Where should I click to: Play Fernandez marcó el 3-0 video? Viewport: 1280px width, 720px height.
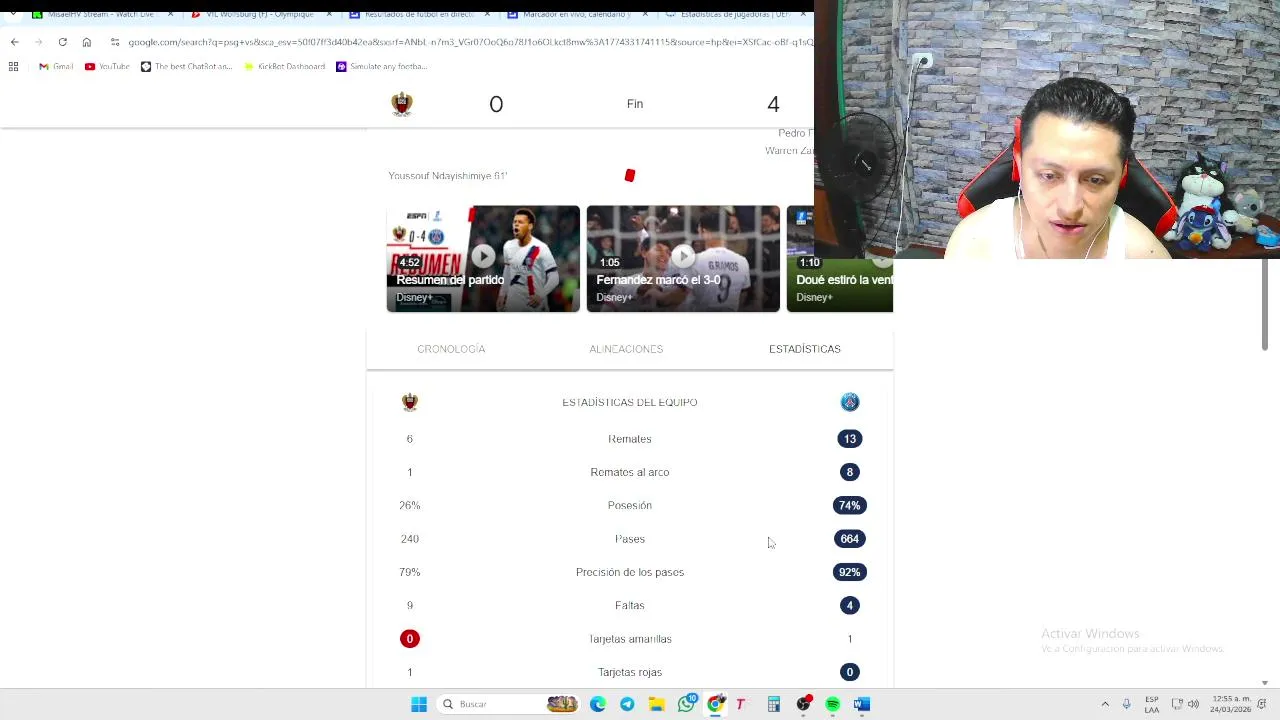point(683,258)
